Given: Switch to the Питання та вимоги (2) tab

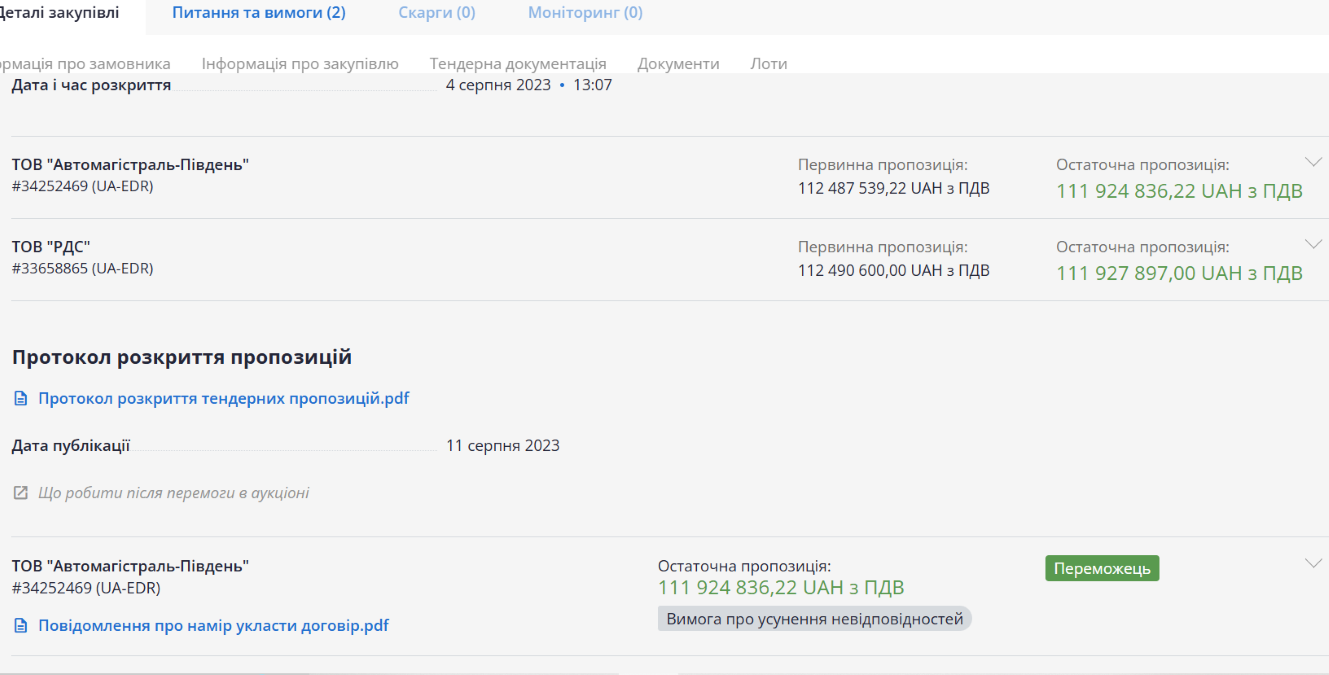Looking at the screenshot, I should click(x=258, y=13).
